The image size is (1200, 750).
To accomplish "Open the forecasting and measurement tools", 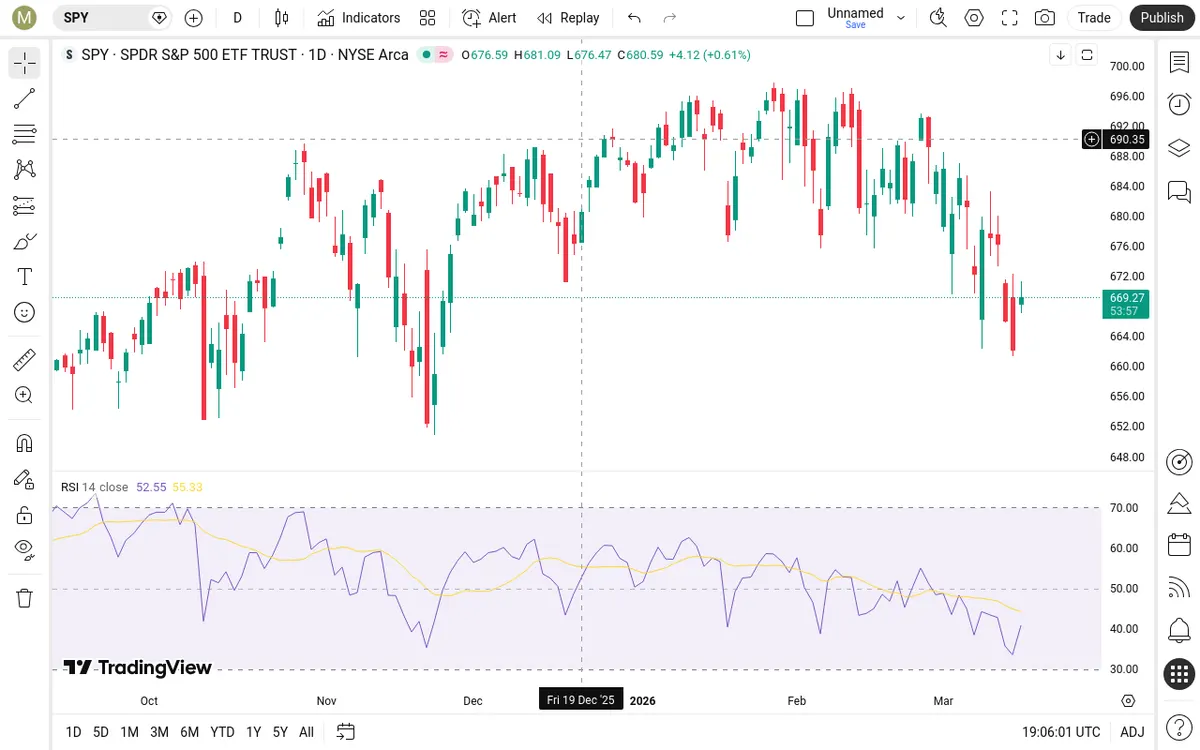I will (x=25, y=206).
